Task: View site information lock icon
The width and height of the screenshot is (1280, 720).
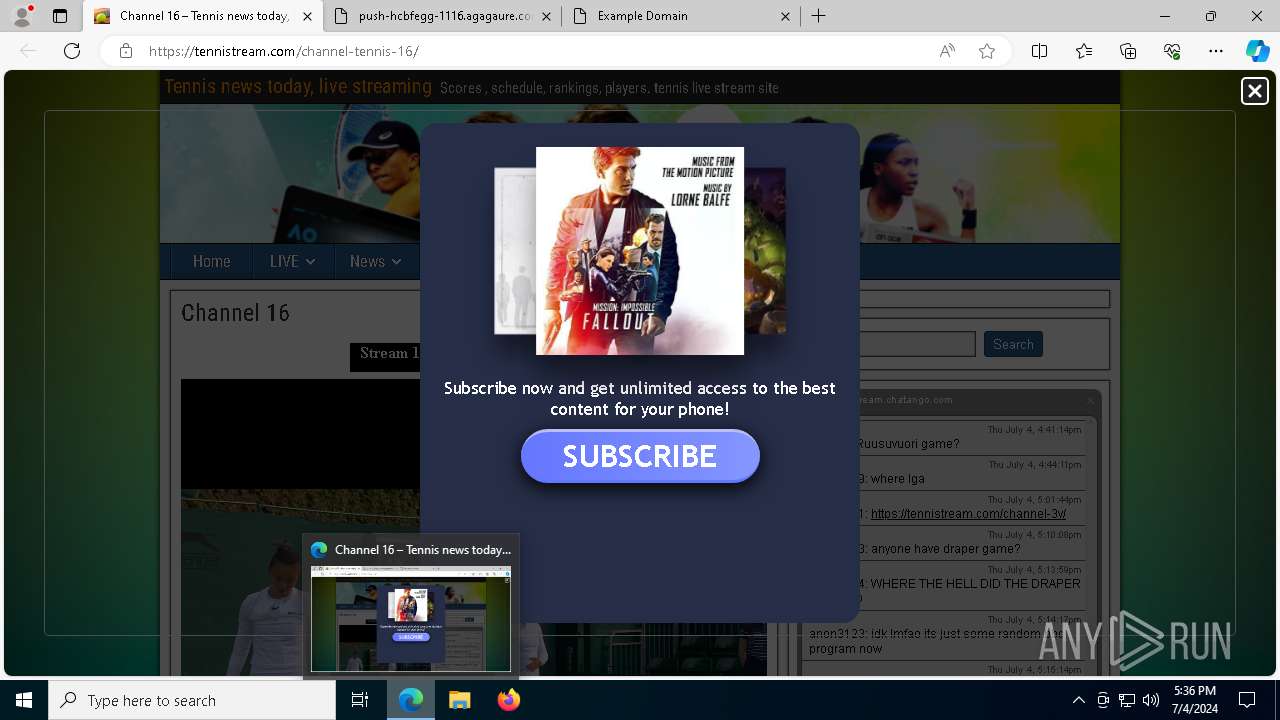Action: coord(126,51)
